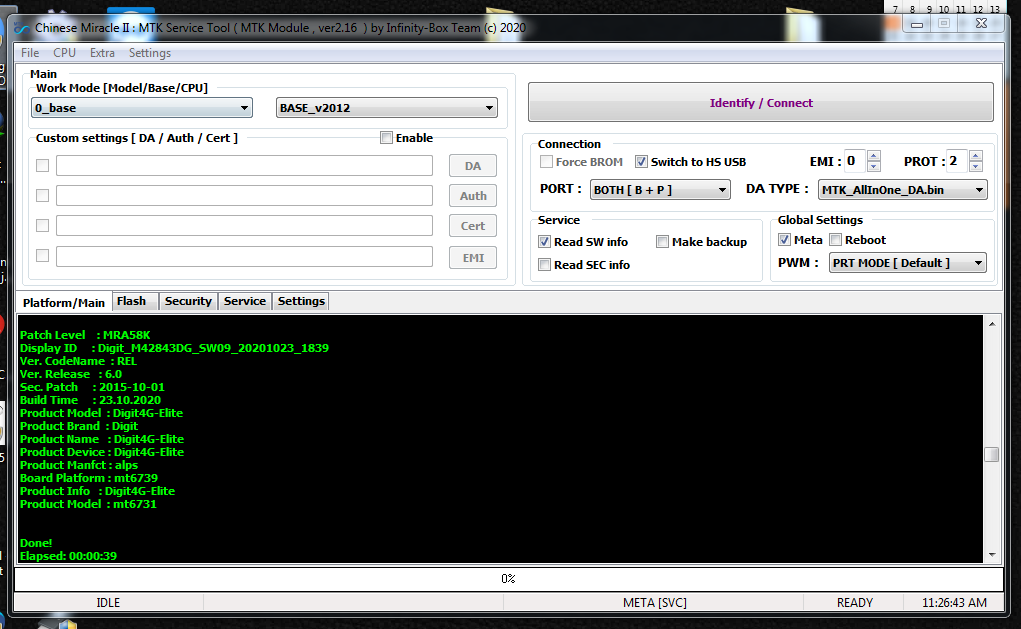Click the Auth browse button
Screen dimensions: 1021x629
[473, 195]
